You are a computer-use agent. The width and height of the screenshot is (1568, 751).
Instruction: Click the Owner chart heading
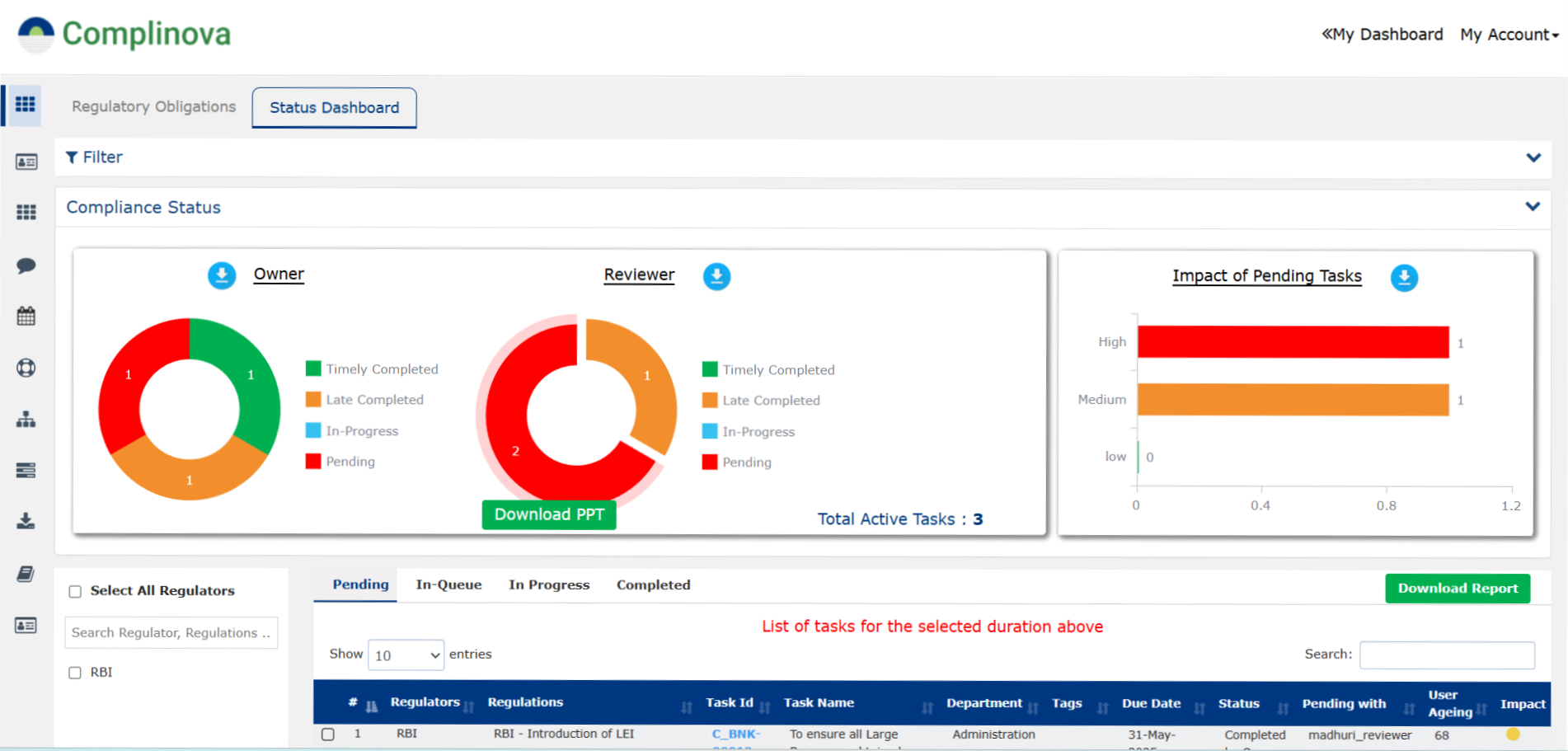(x=279, y=275)
